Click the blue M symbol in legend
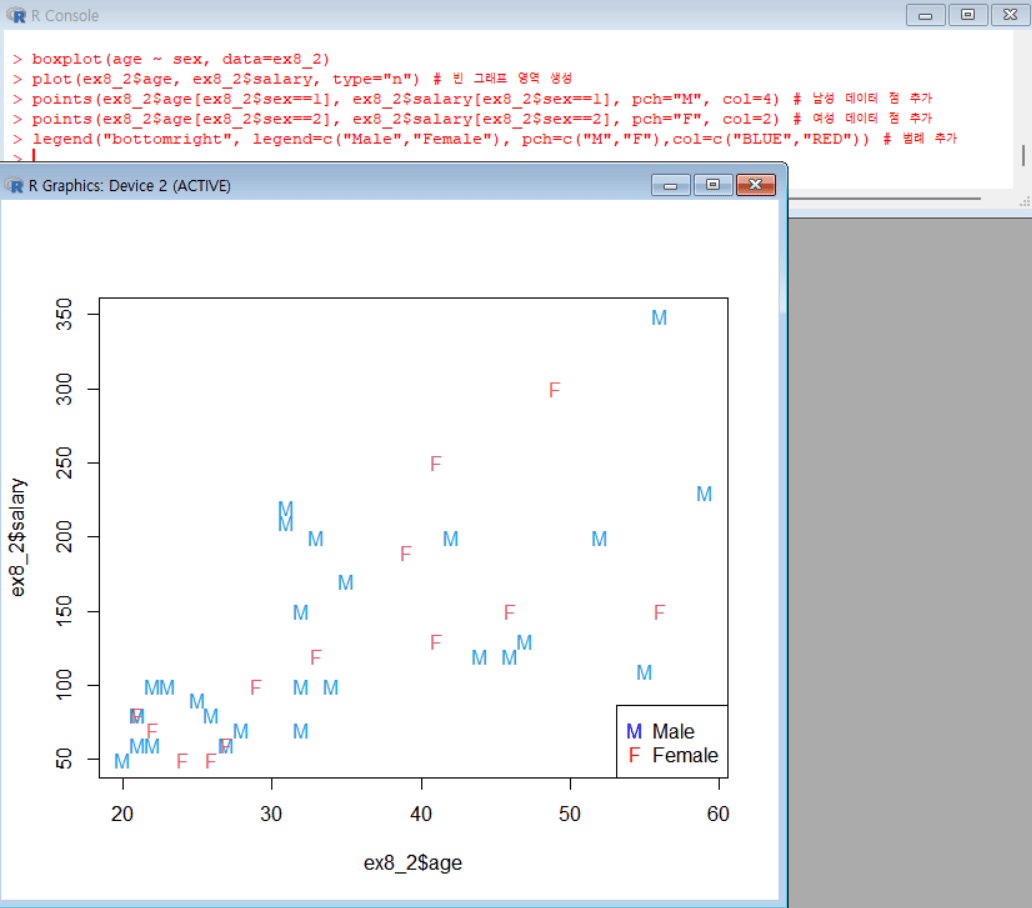 633,732
